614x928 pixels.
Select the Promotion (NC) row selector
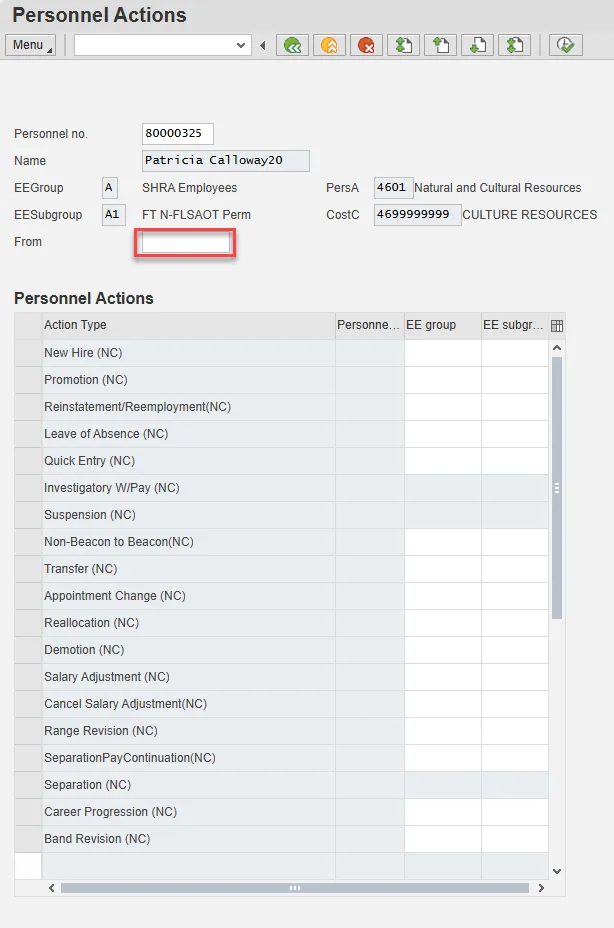[28, 380]
